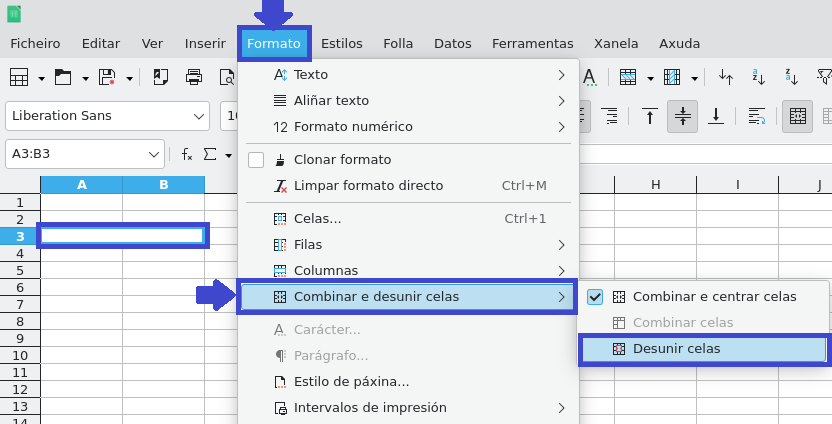Viewport: 832px width, 424px height.
Task: Click the New spreadsheet icon
Action: point(19,77)
